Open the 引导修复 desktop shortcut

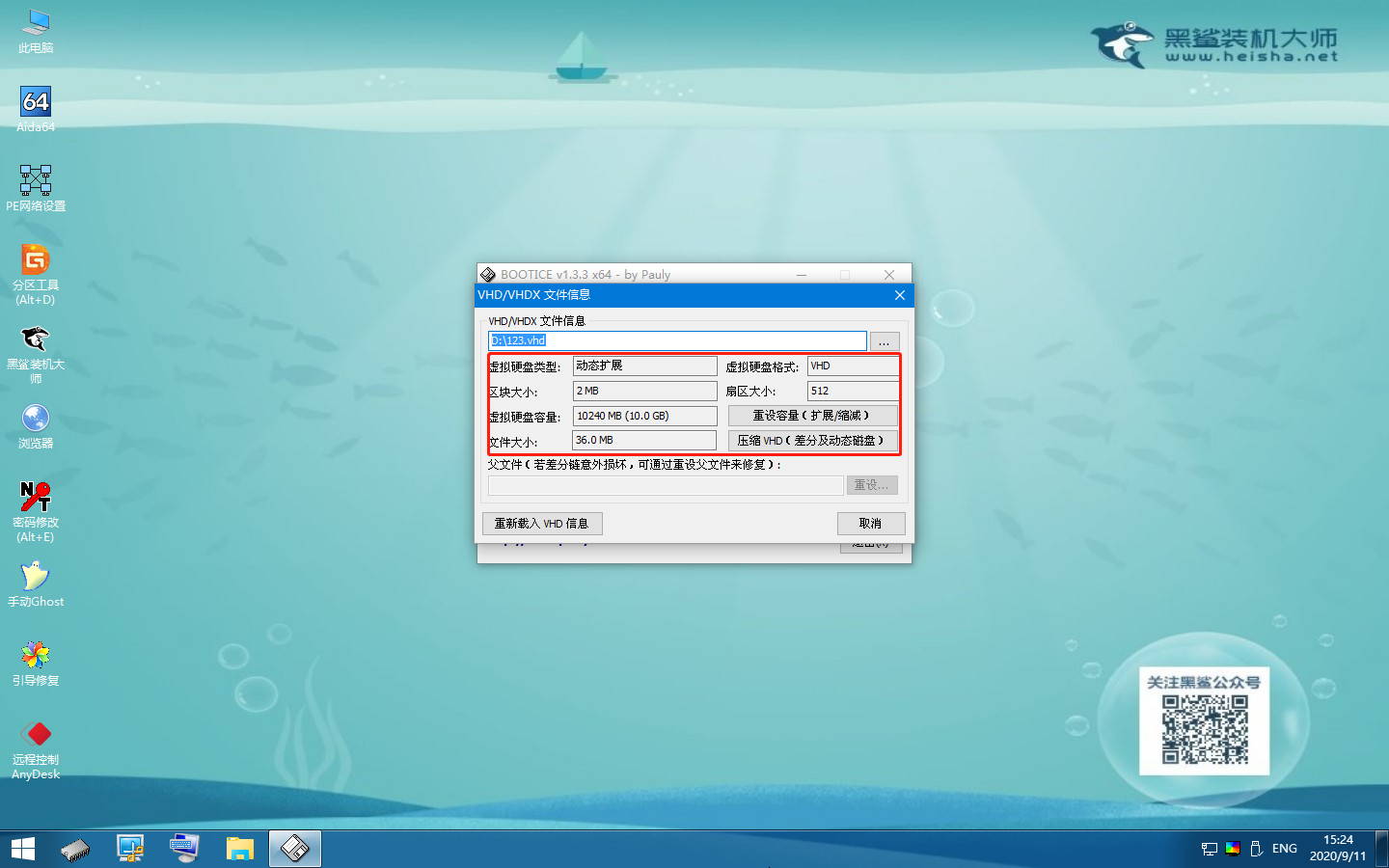click(x=36, y=663)
